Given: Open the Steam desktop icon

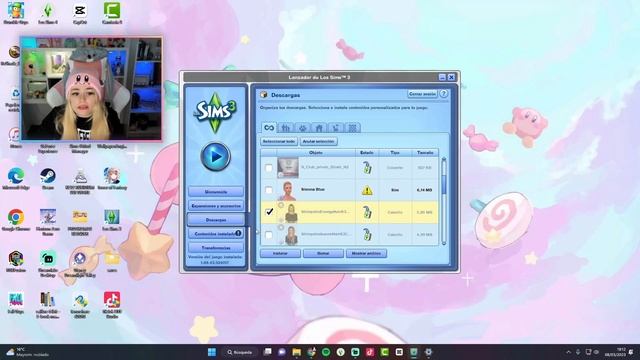Looking at the screenshot, I should (48, 179).
